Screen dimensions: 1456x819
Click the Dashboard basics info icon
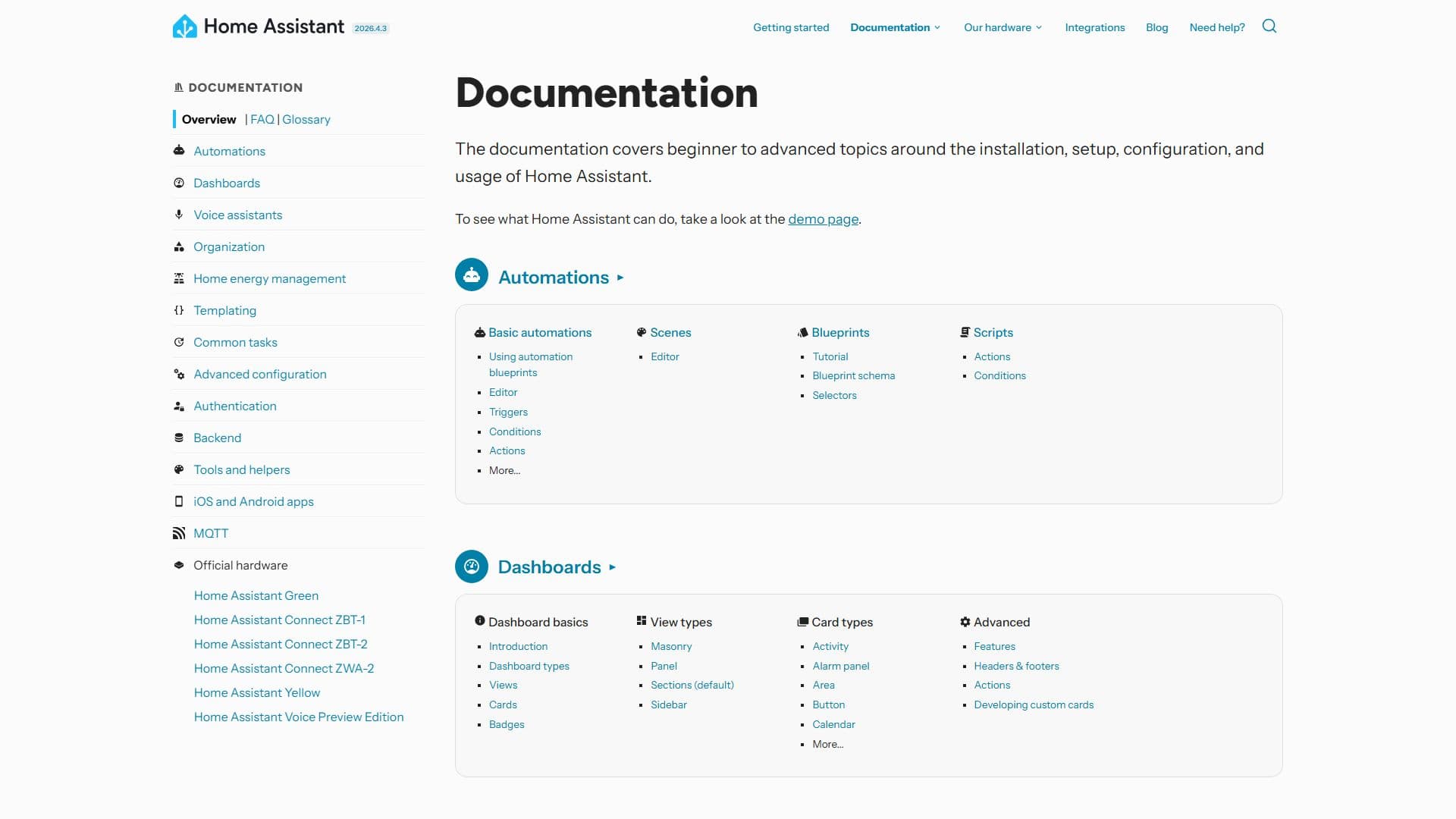click(480, 621)
